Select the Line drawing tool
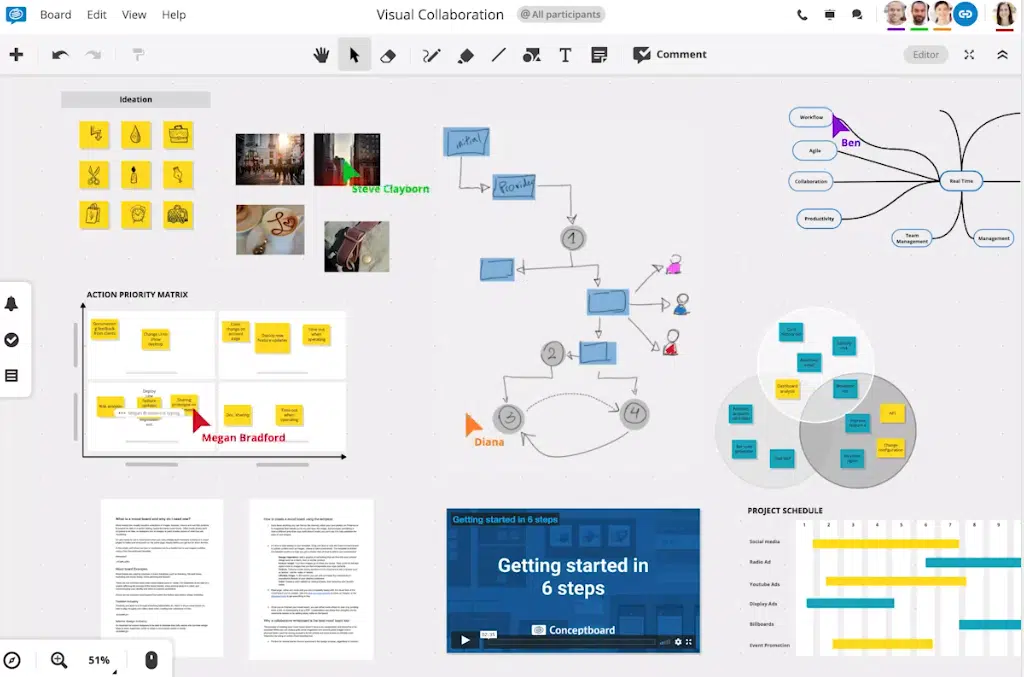Image resolution: width=1024 pixels, height=677 pixels. coord(498,55)
